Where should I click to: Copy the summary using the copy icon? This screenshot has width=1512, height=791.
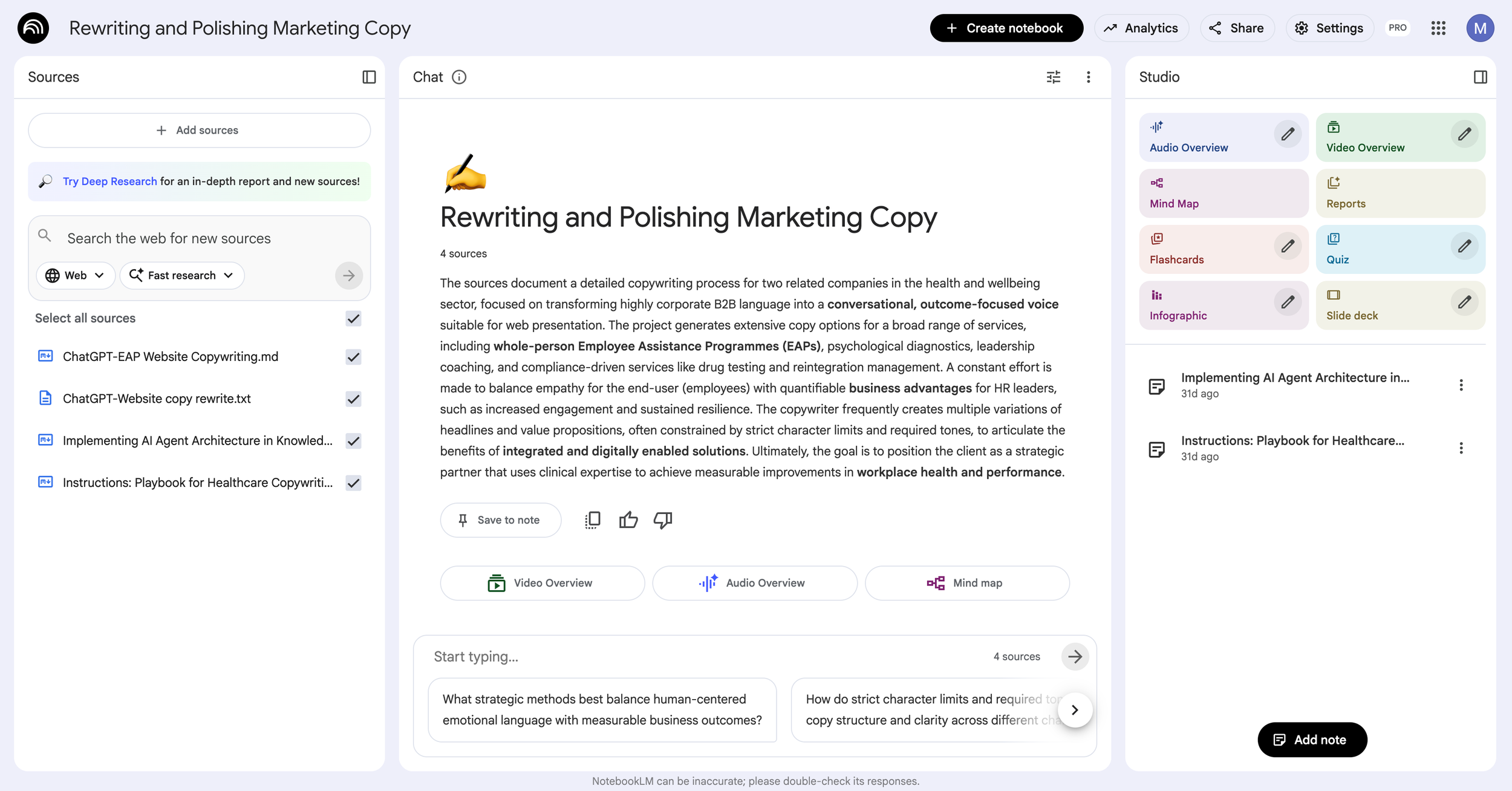coord(593,520)
